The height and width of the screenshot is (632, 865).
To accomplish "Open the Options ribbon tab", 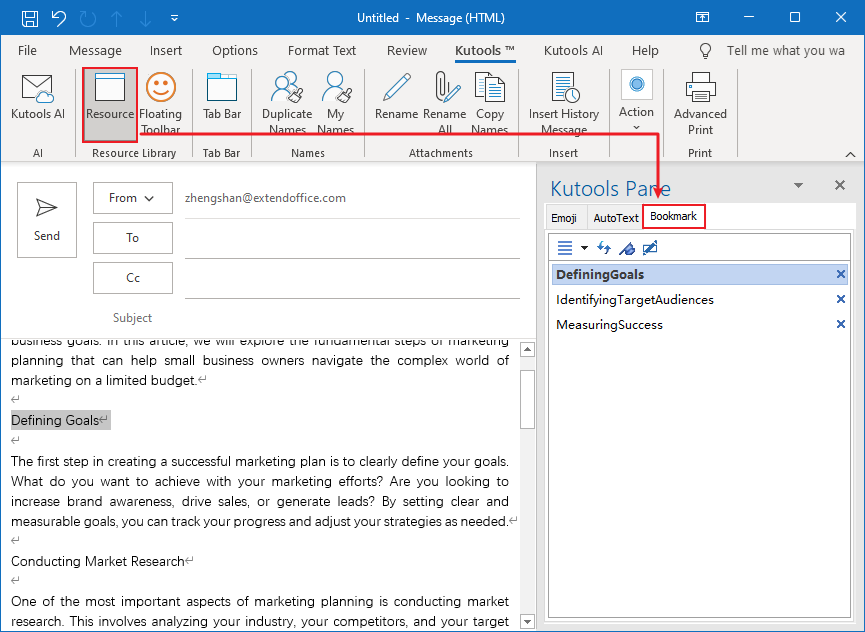I will coord(235,51).
